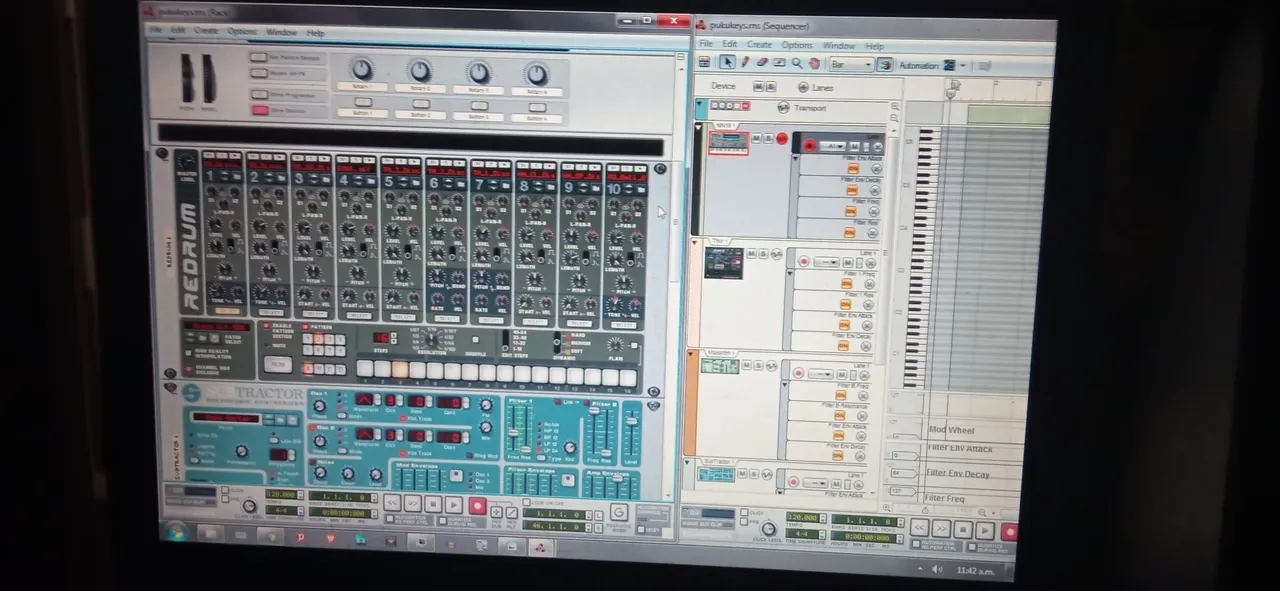Click Stop in Rack window transport

434,505
